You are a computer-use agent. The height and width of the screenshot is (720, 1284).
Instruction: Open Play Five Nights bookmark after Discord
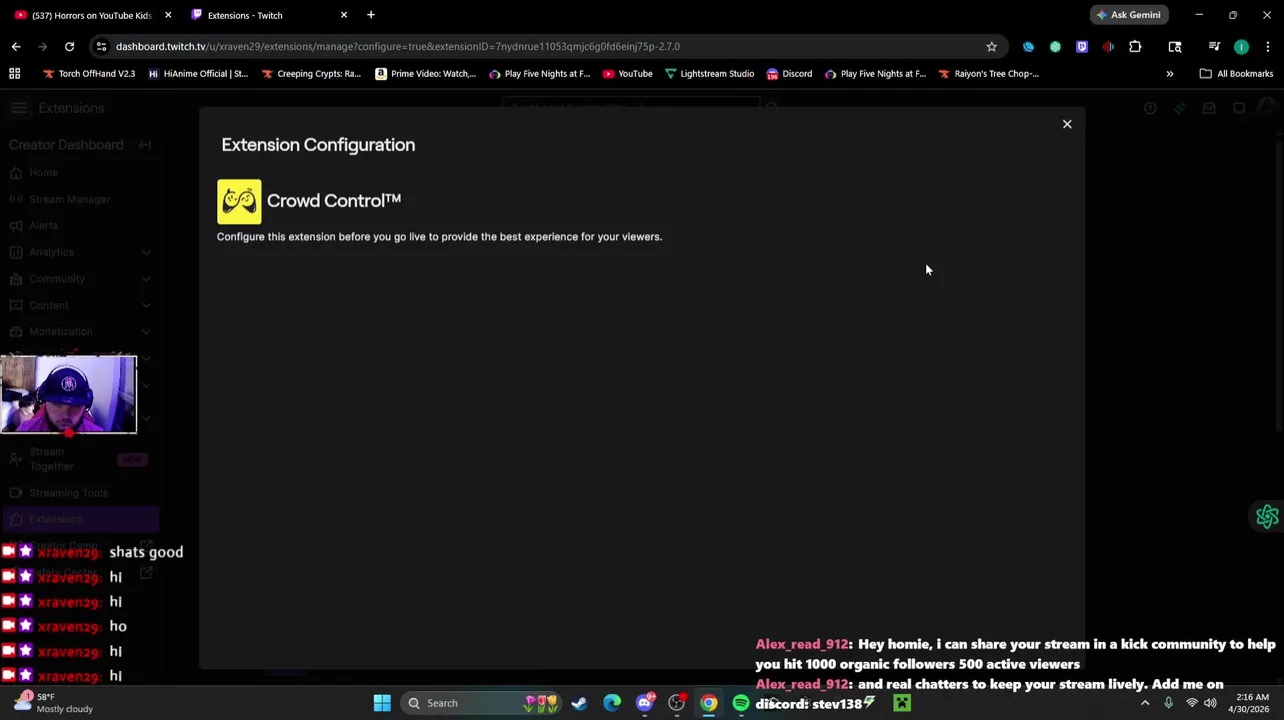875,73
